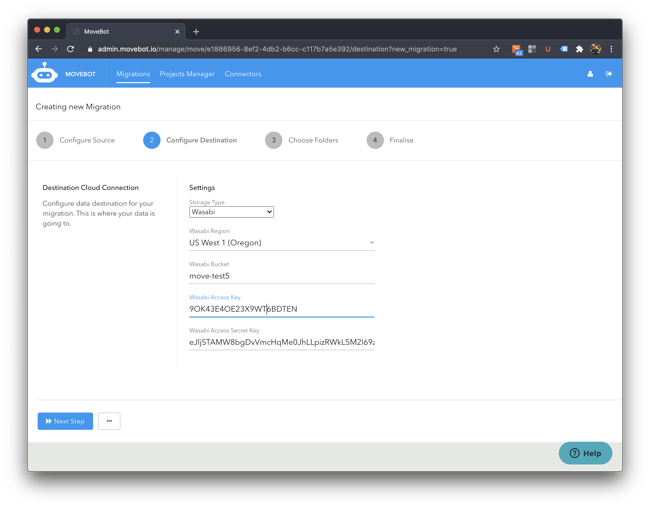The width and height of the screenshot is (650, 508).
Task: Click the MoveBot robot logo
Action: coord(44,73)
